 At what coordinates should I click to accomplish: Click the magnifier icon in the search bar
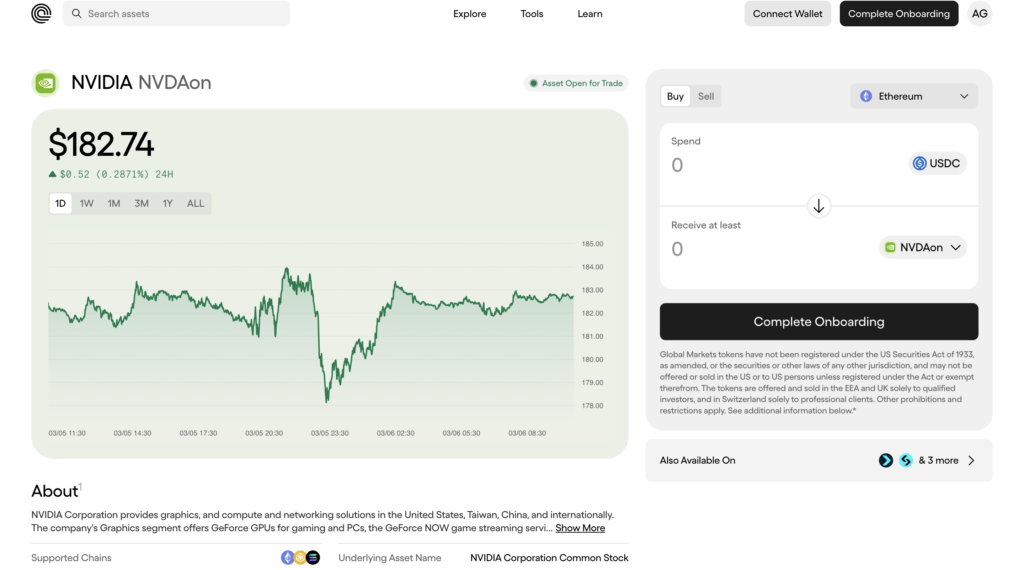tap(77, 14)
